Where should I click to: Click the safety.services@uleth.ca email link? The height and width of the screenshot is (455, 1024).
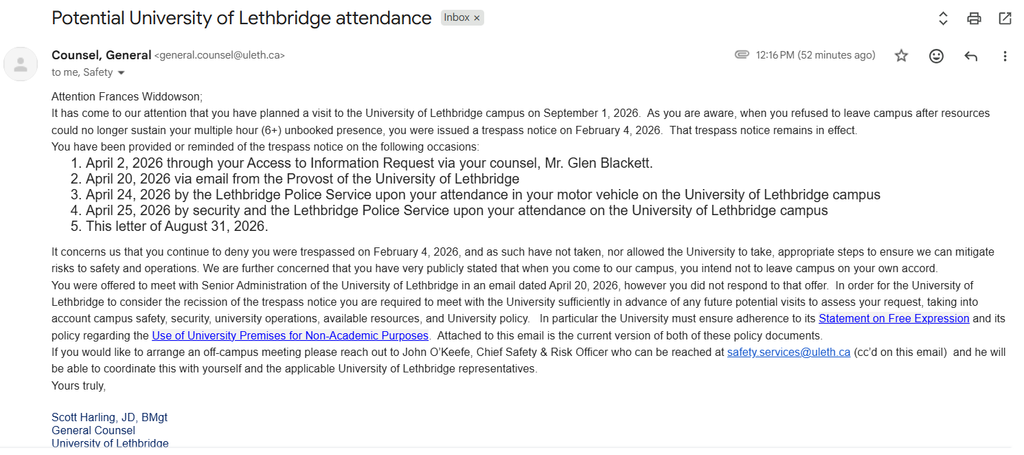click(788, 353)
